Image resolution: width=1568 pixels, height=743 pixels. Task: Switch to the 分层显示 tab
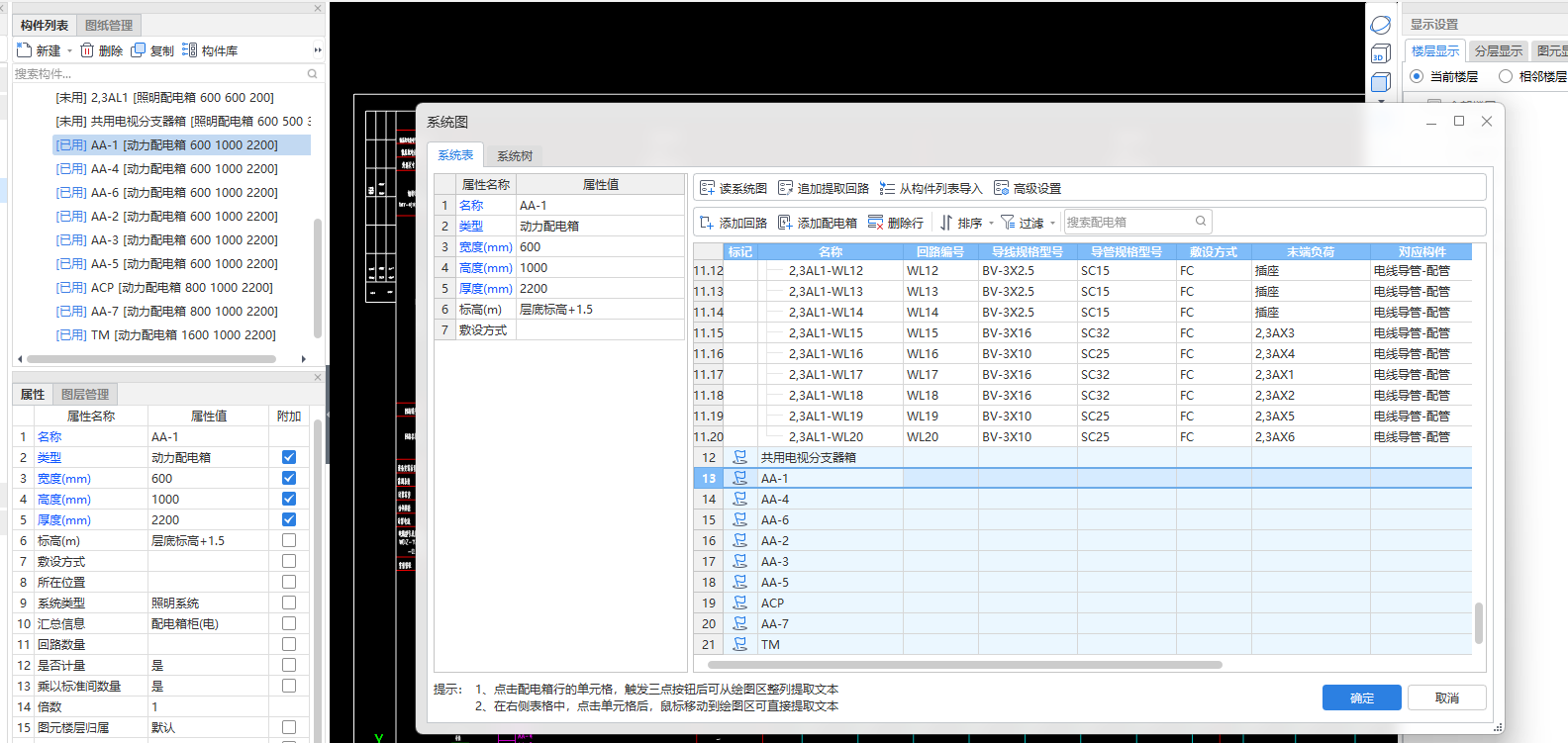tap(1498, 50)
